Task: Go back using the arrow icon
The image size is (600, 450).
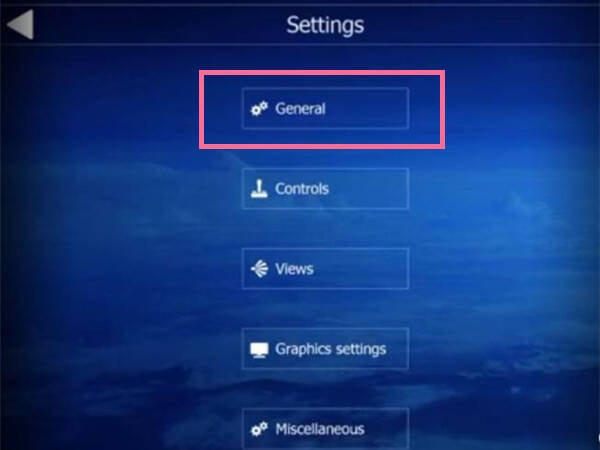Action: (x=20, y=24)
